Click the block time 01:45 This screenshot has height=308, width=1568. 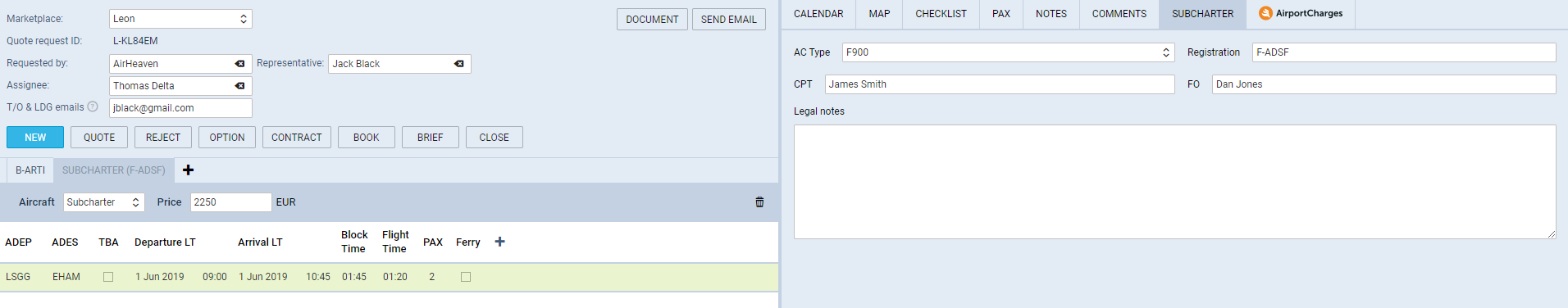click(354, 277)
